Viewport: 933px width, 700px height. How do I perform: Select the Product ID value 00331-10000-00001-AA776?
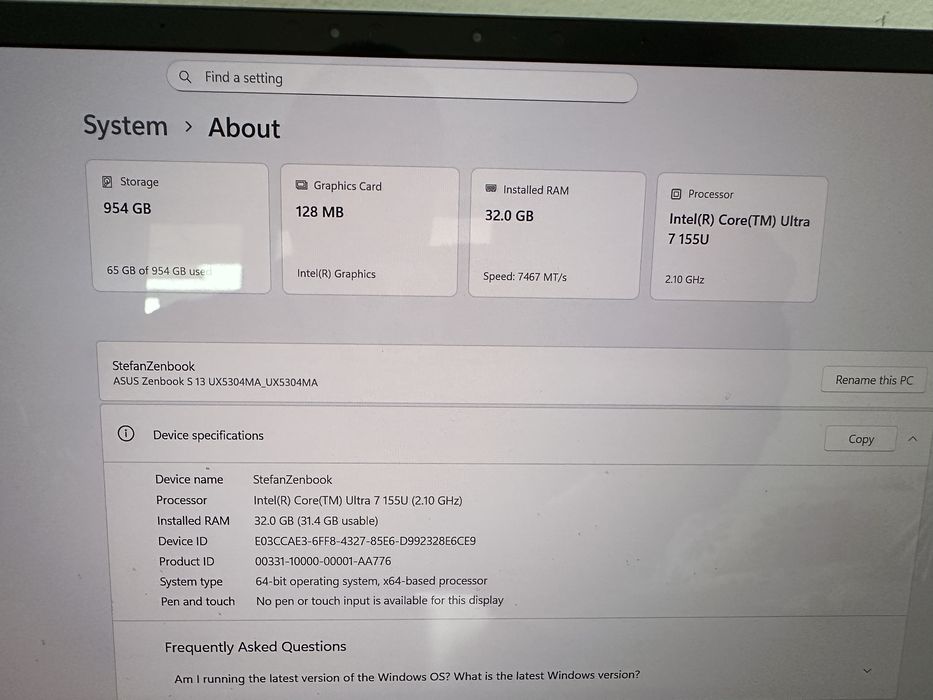[323, 561]
